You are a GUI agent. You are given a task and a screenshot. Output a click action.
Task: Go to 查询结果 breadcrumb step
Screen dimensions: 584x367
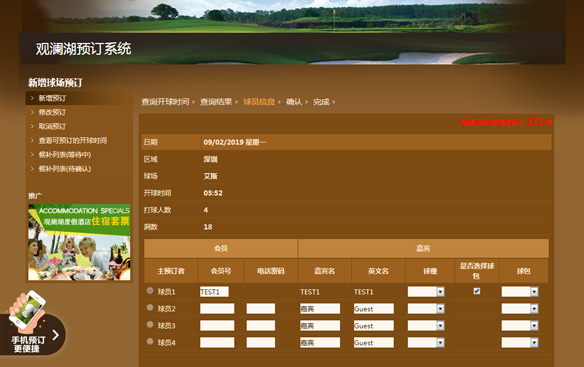(216, 102)
